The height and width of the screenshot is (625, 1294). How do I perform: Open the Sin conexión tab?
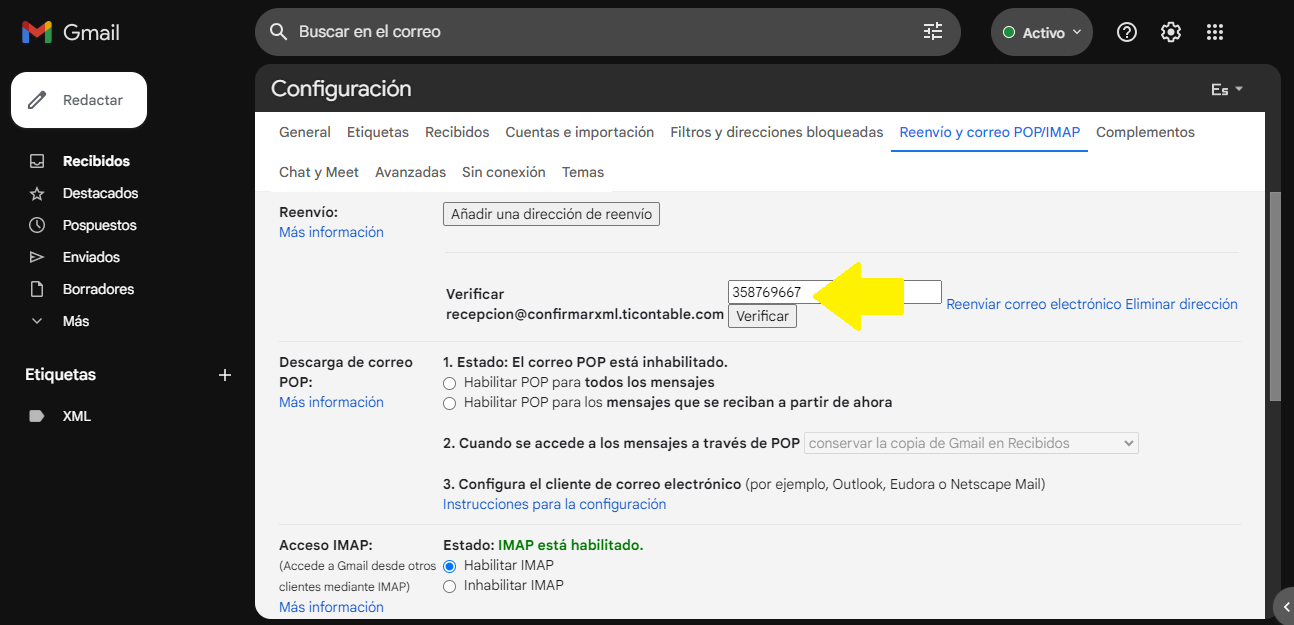(504, 172)
